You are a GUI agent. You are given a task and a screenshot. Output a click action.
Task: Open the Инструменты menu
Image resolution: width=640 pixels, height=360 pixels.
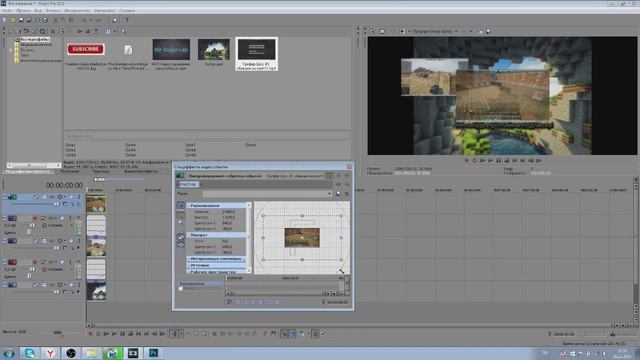point(77,11)
